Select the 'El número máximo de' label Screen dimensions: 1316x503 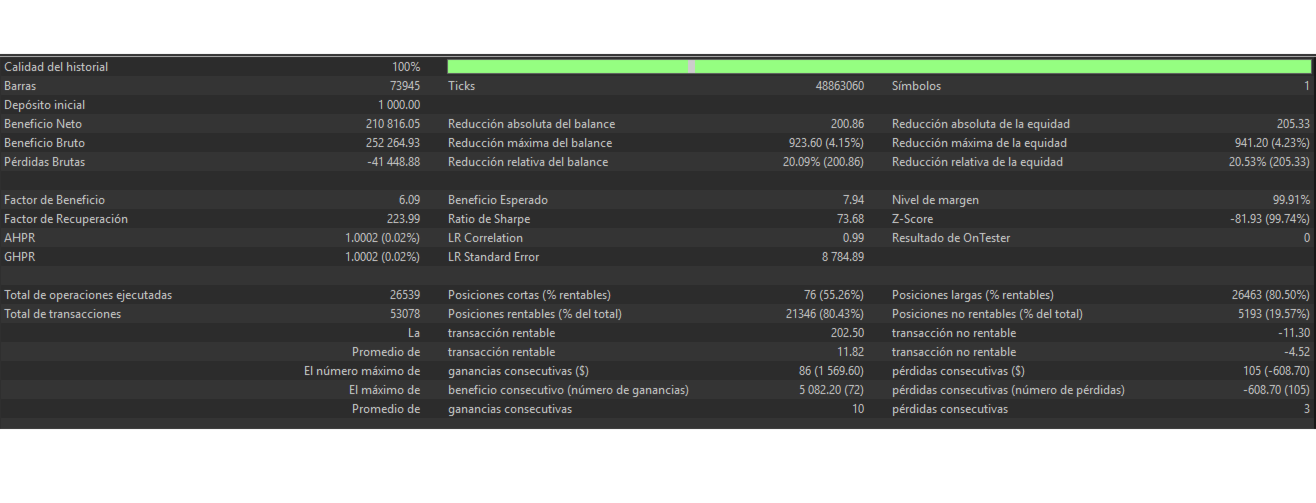click(x=362, y=371)
